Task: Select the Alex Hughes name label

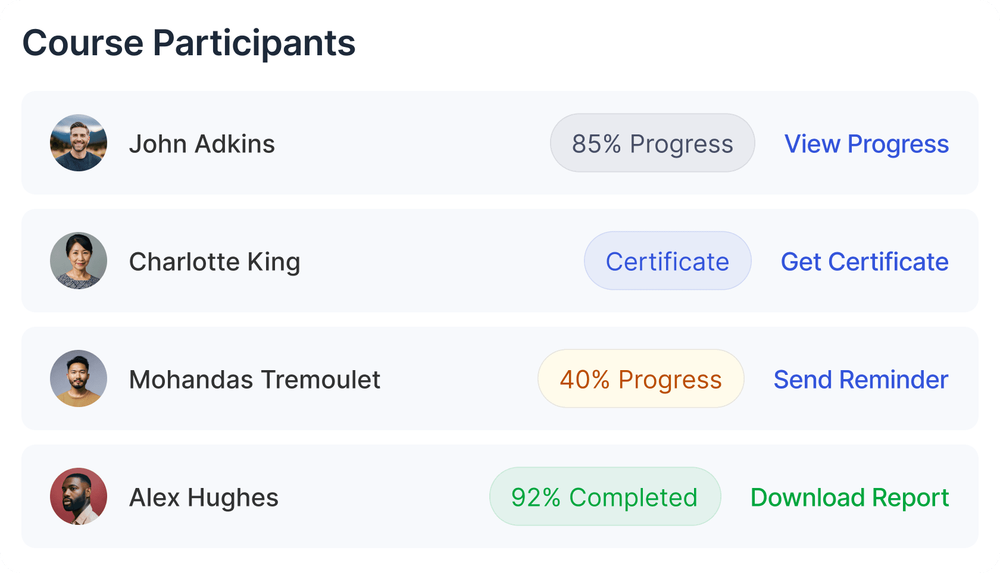Action: pos(204,498)
